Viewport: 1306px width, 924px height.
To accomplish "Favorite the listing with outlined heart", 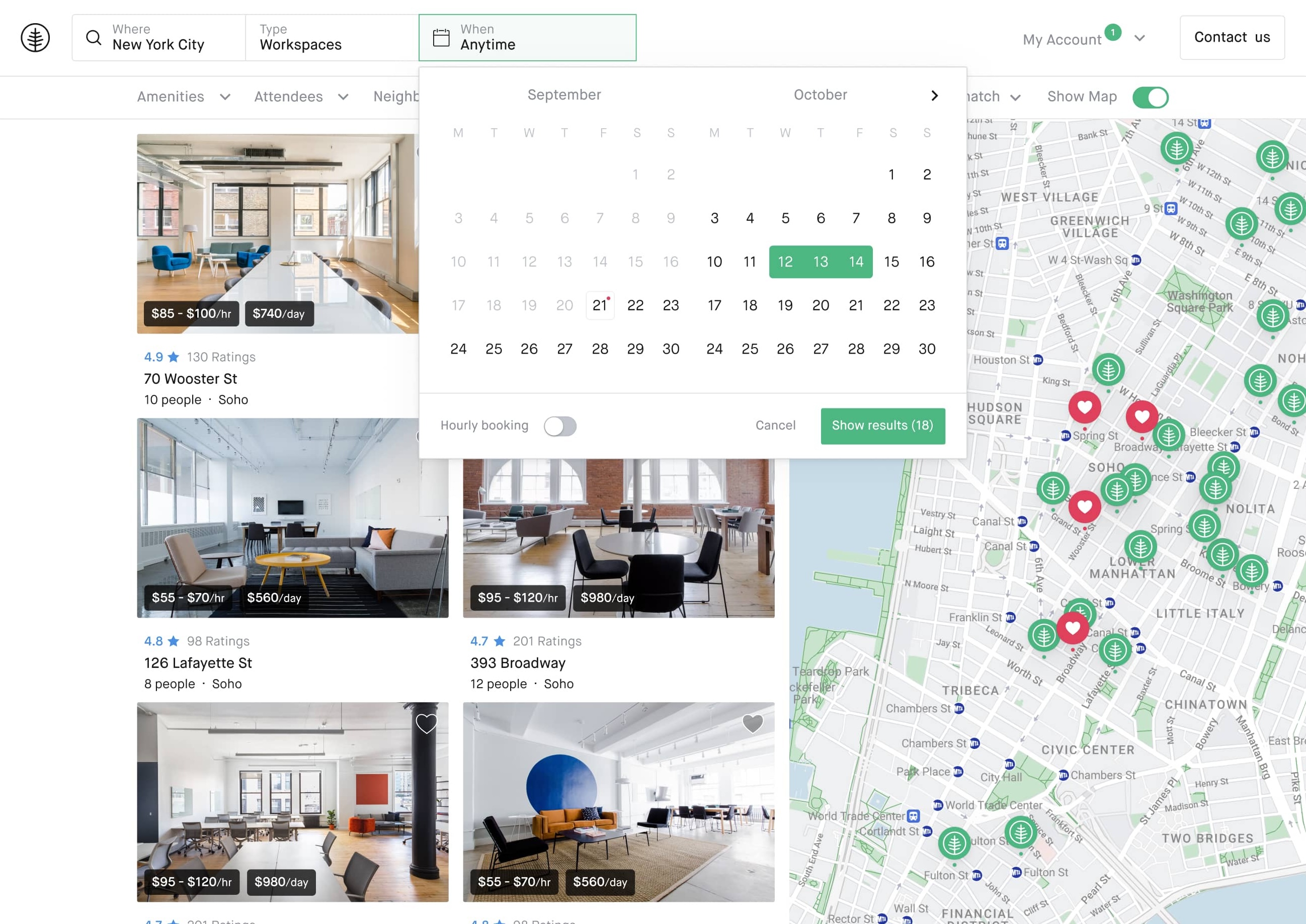I will click(426, 724).
